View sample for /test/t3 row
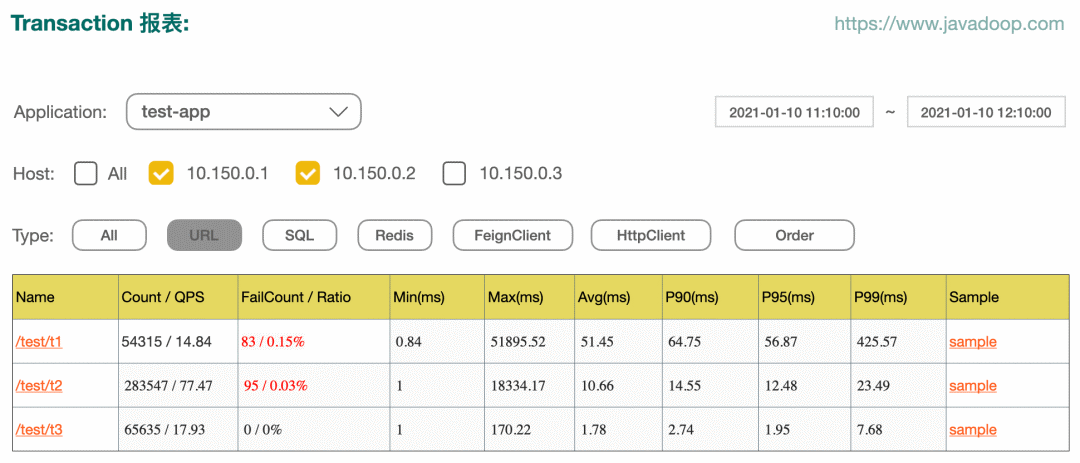The height and width of the screenshot is (463, 1080). point(972,430)
